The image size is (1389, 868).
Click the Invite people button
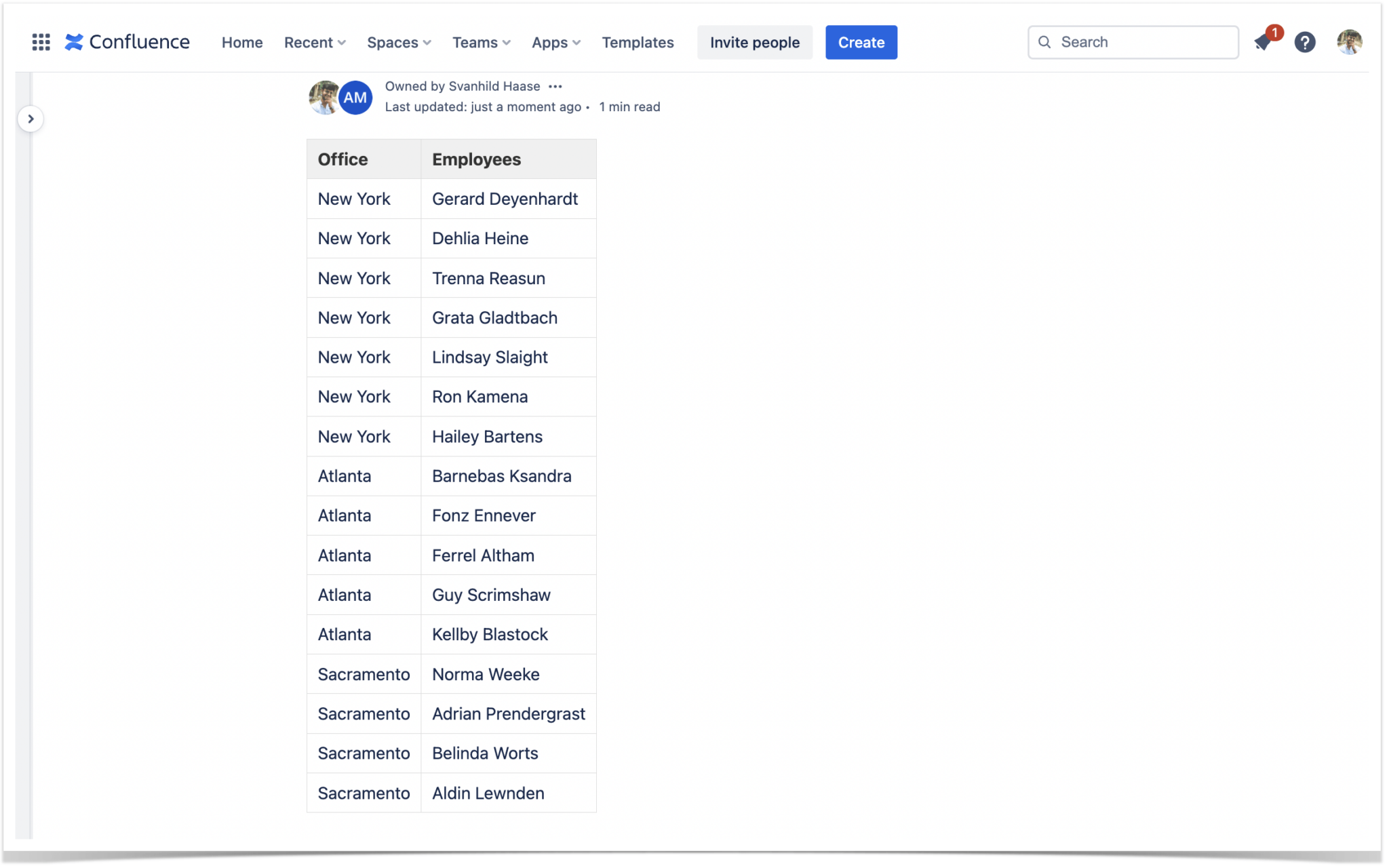tap(754, 41)
